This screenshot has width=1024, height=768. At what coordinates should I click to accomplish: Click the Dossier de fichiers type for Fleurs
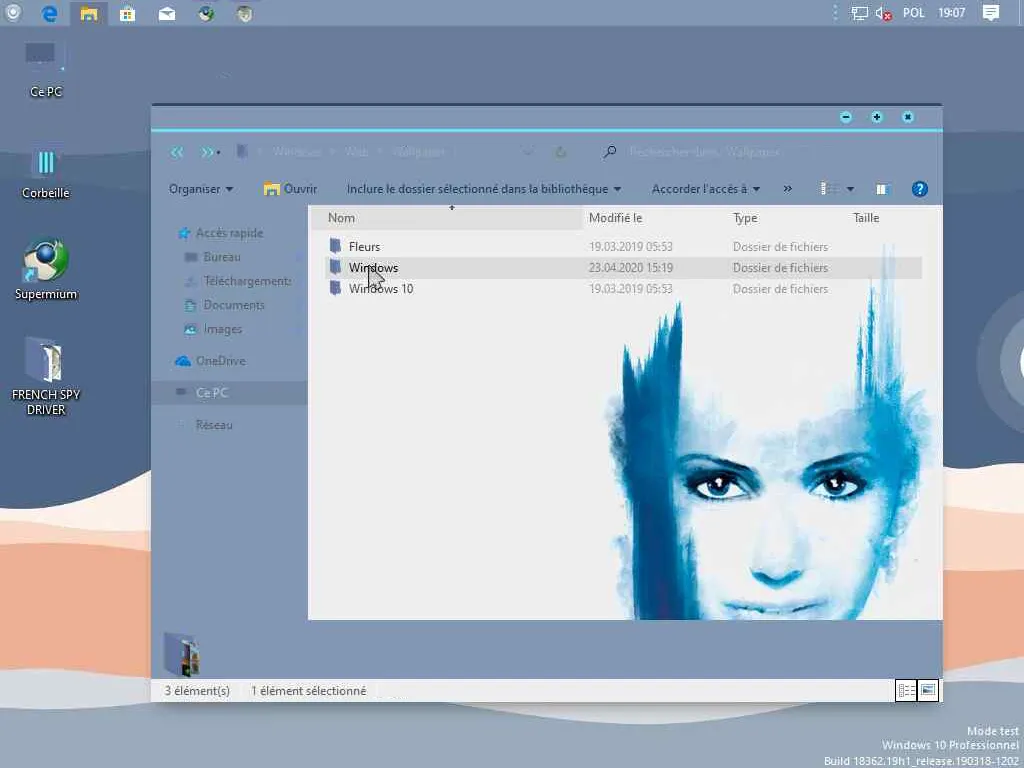click(x=780, y=247)
